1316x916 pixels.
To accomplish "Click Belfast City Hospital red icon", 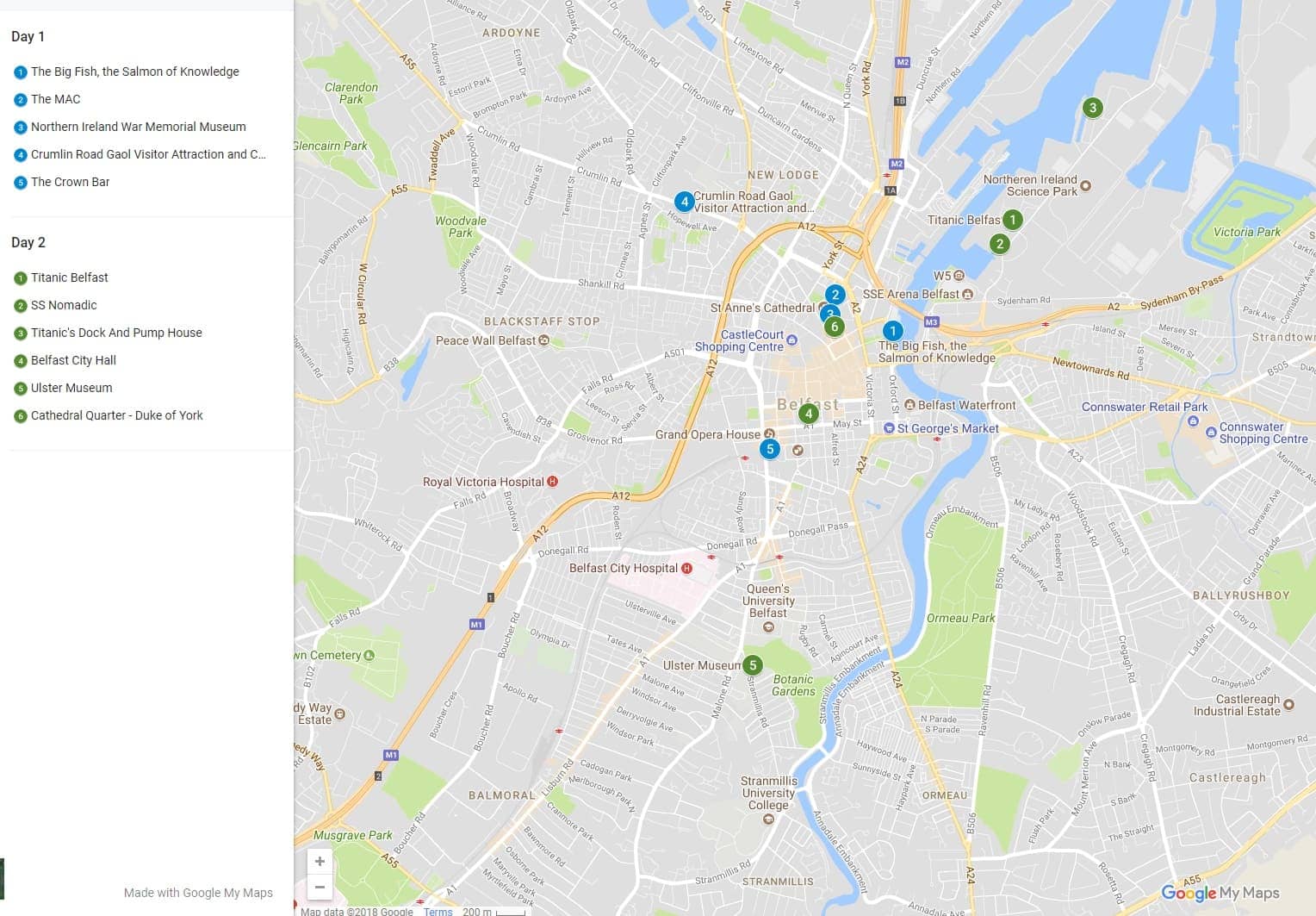I will click(x=686, y=569).
